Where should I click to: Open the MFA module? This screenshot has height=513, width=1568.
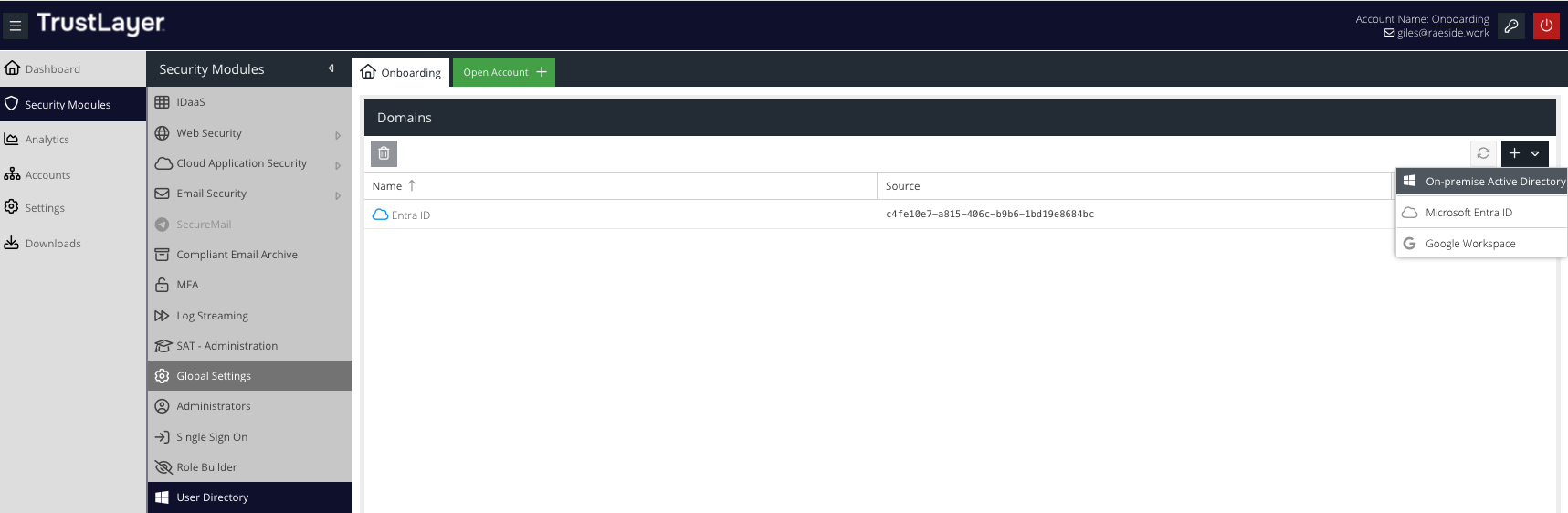click(249, 285)
